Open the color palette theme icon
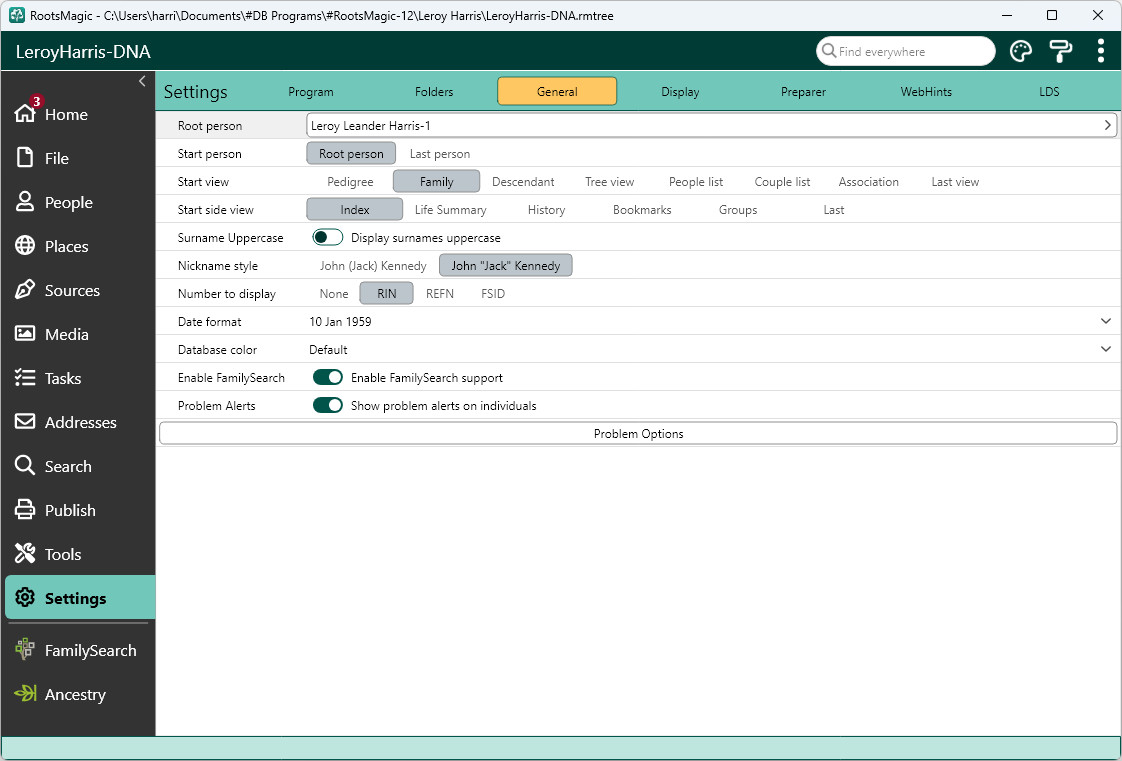The width and height of the screenshot is (1122, 761). 1020,51
